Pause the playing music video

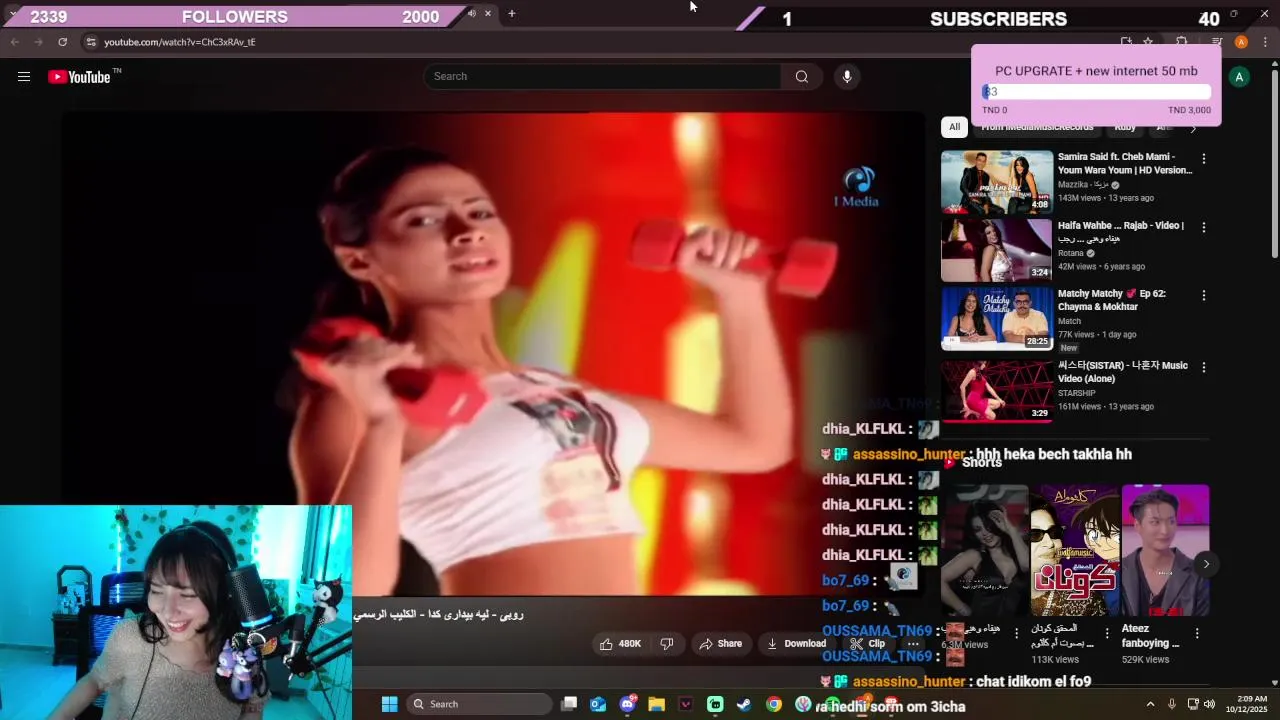click(493, 353)
